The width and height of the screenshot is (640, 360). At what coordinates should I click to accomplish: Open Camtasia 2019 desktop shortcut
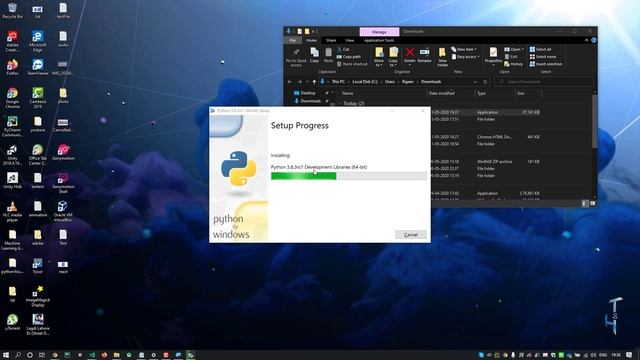pos(38,98)
